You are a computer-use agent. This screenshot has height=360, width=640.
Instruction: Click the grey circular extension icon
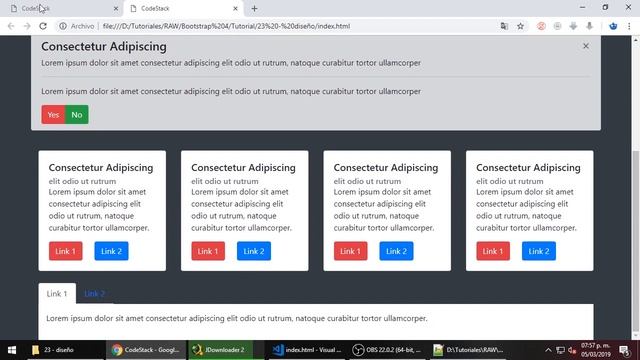[x=557, y=26]
